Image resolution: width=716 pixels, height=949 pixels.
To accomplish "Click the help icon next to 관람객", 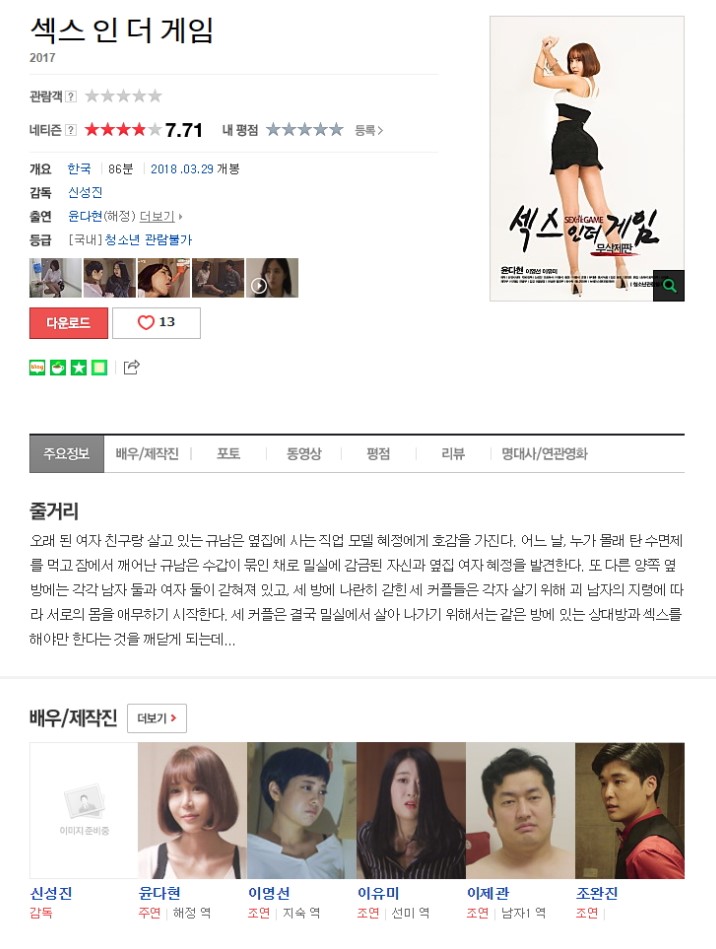I will pos(71,96).
